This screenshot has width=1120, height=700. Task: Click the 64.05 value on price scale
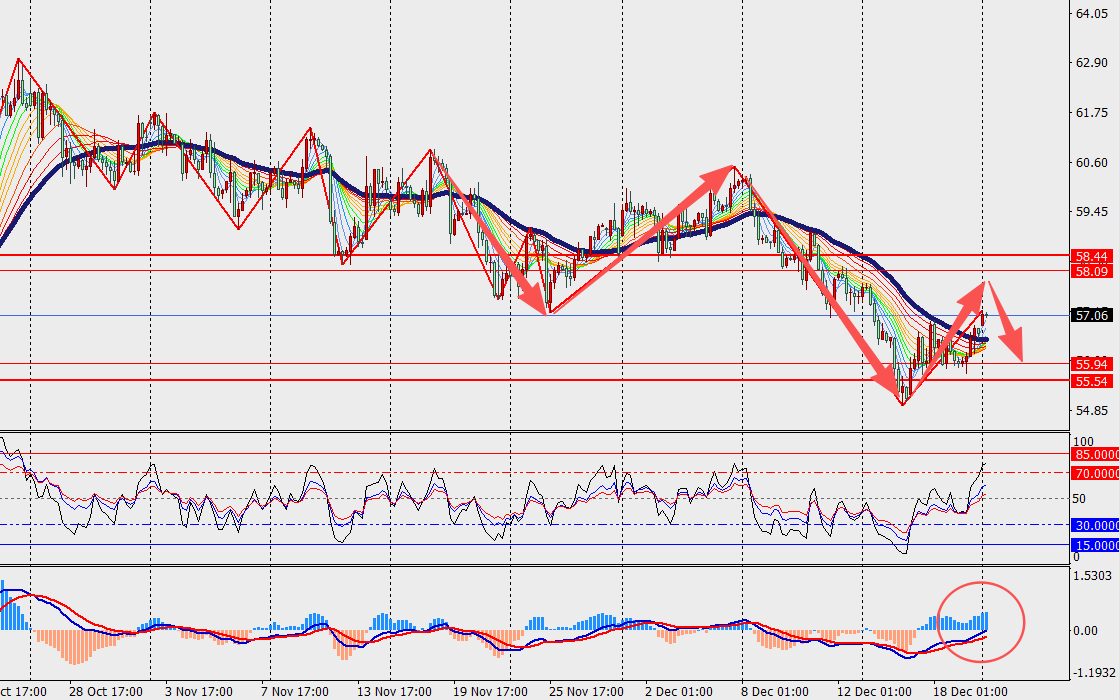1088,14
